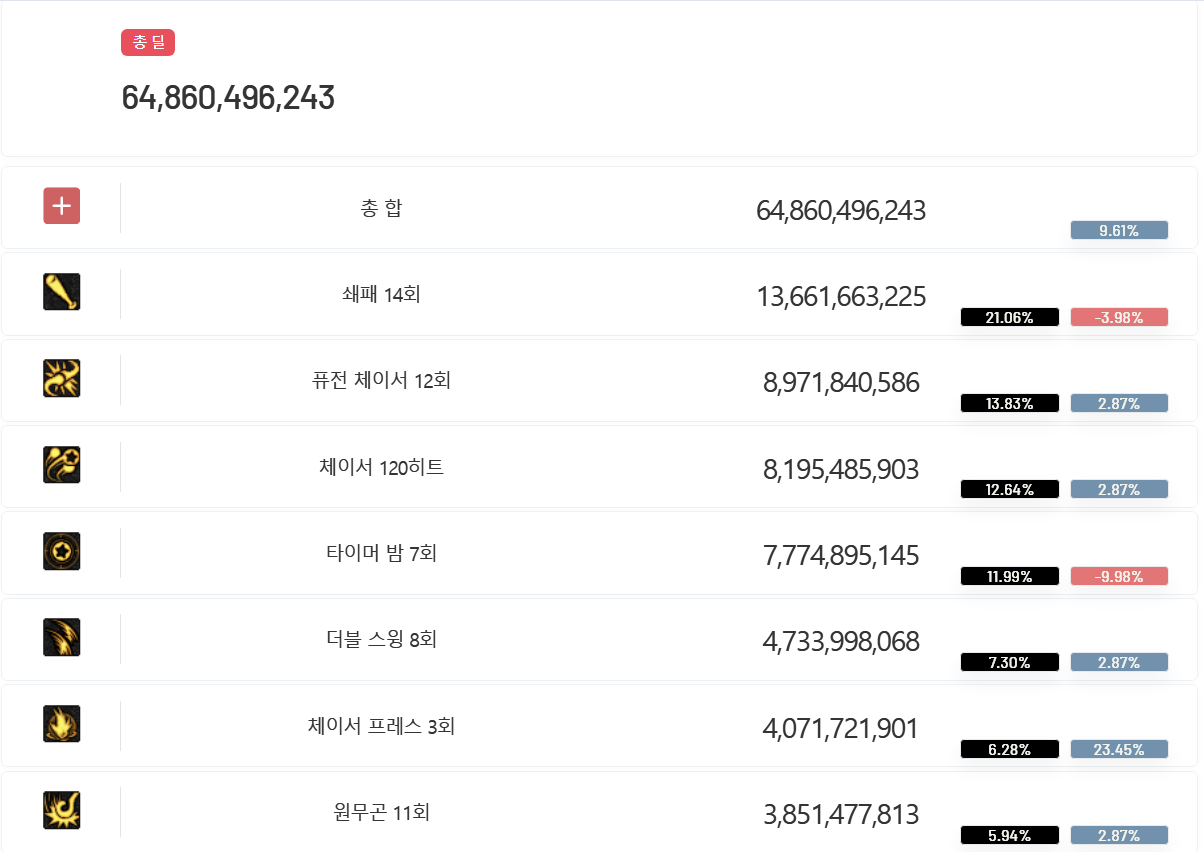Image resolution: width=1204 pixels, height=852 pixels.
Task: Click the red 총 딜 badge
Action: coord(148,43)
